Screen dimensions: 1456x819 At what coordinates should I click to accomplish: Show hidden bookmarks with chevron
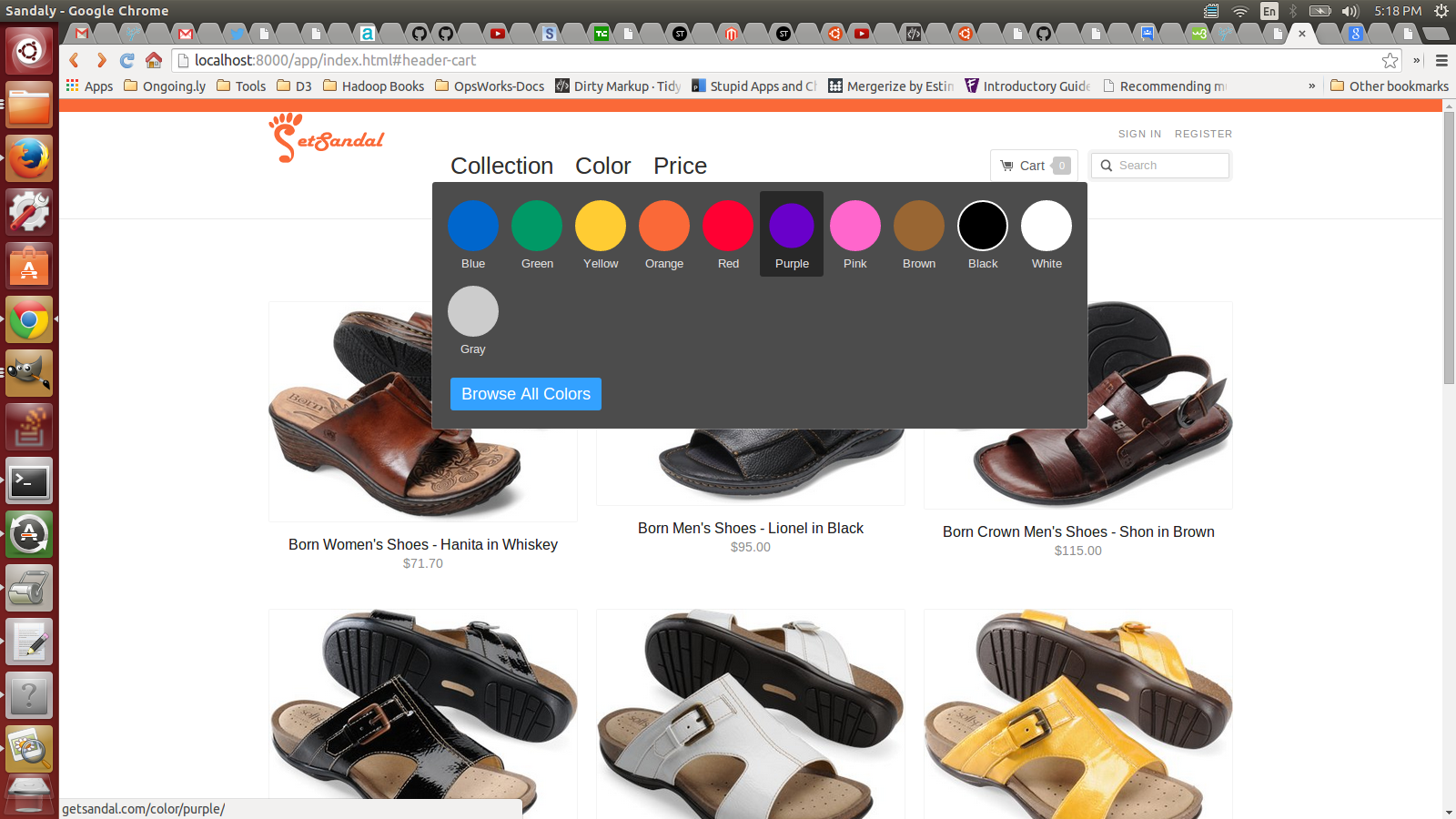click(x=1311, y=86)
